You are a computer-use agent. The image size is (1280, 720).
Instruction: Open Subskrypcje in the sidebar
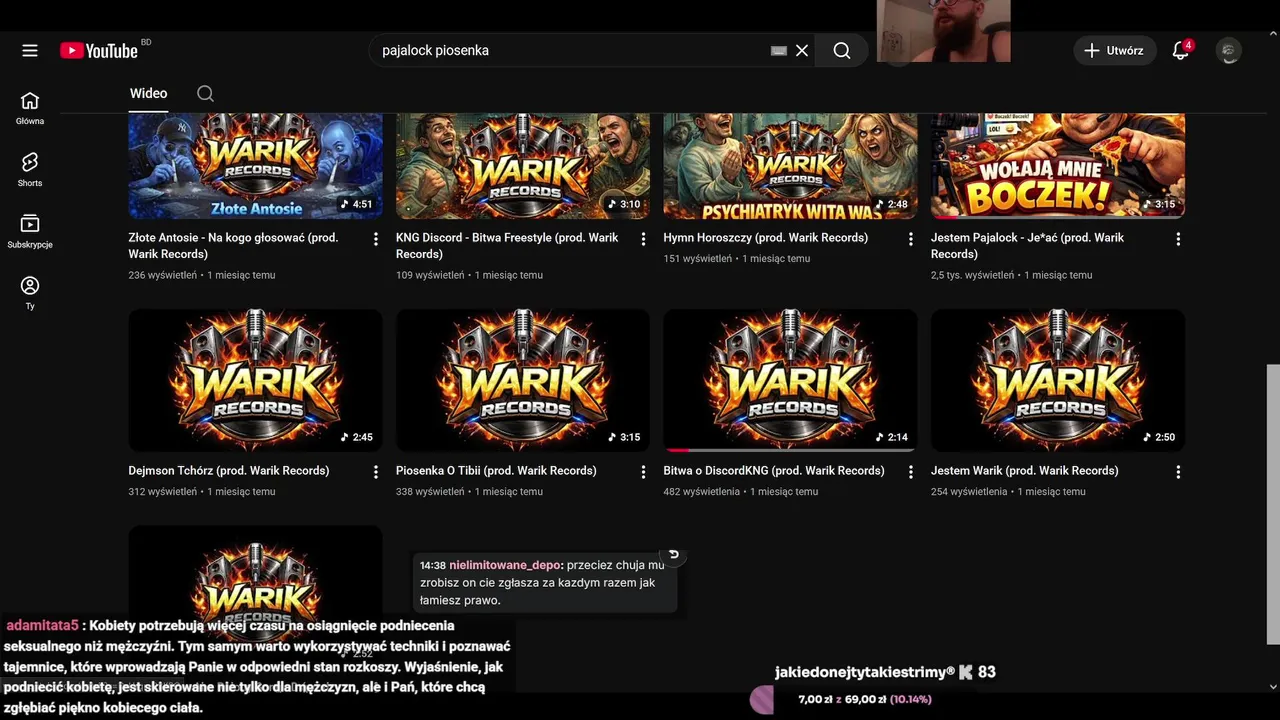pos(30,232)
